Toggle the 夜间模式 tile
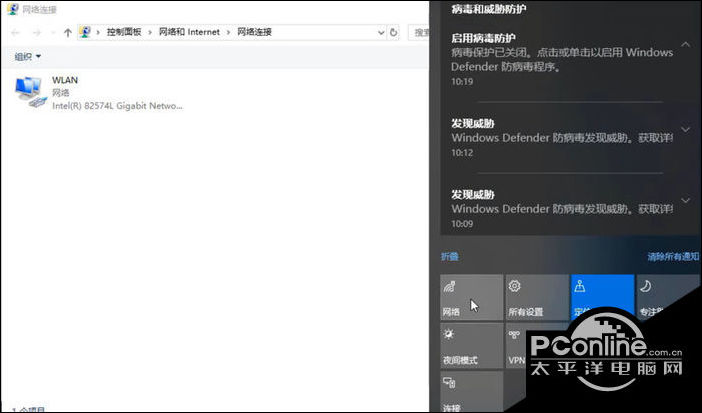Viewport: 702px width, 413px height. click(471, 345)
